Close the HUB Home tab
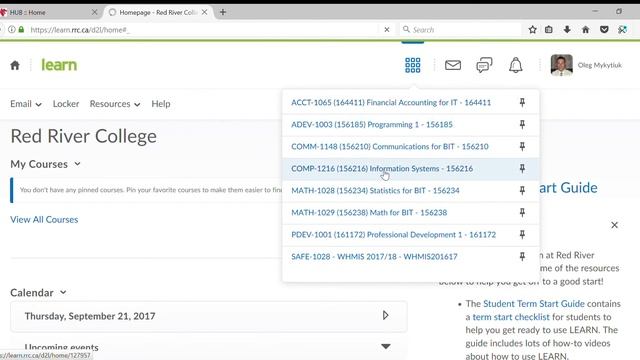 tap(94, 12)
